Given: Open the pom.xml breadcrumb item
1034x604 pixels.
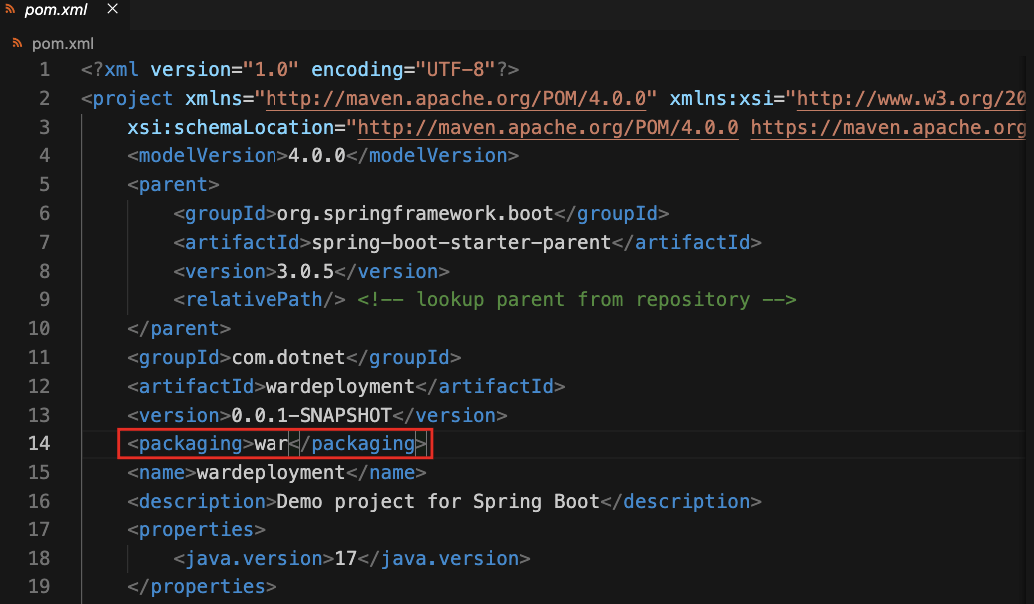Looking at the screenshot, I should pos(63,44).
